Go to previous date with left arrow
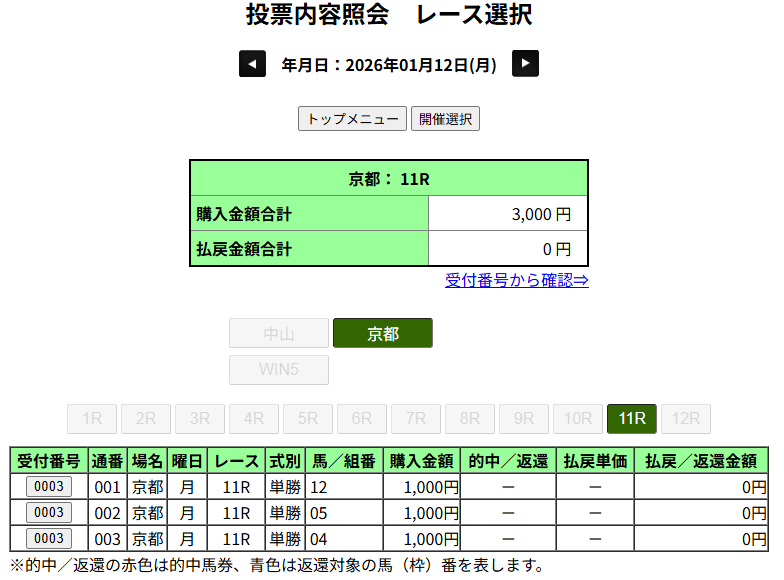The width and height of the screenshot is (784, 580). [x=252, y=64]
